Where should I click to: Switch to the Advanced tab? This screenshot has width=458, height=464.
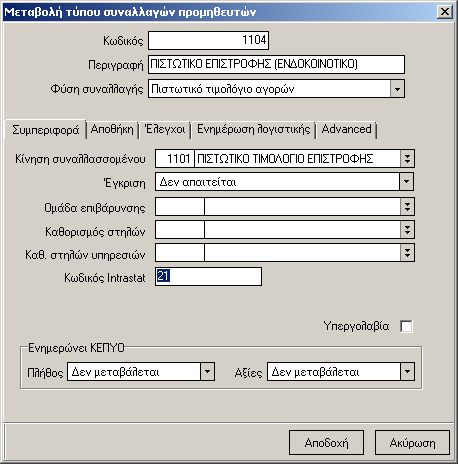pos(346,129)
